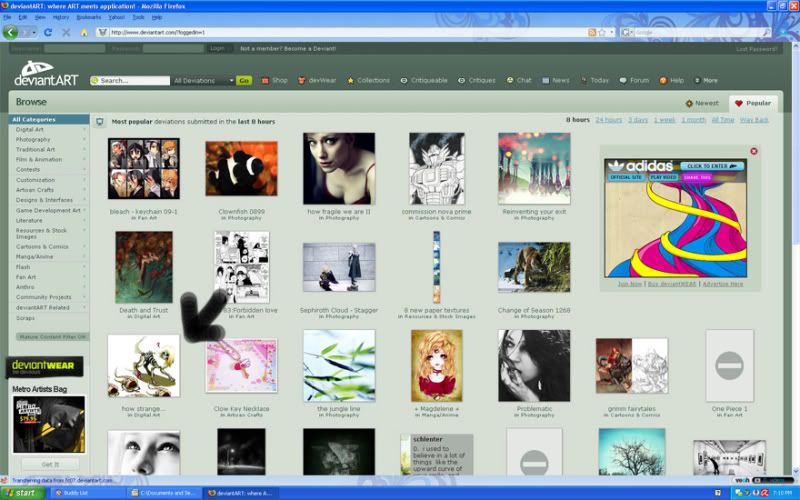Filter popular deviations by 1 week
This screenshot has height=500, width=800.
pyautogui.click(x=664, y=120)
